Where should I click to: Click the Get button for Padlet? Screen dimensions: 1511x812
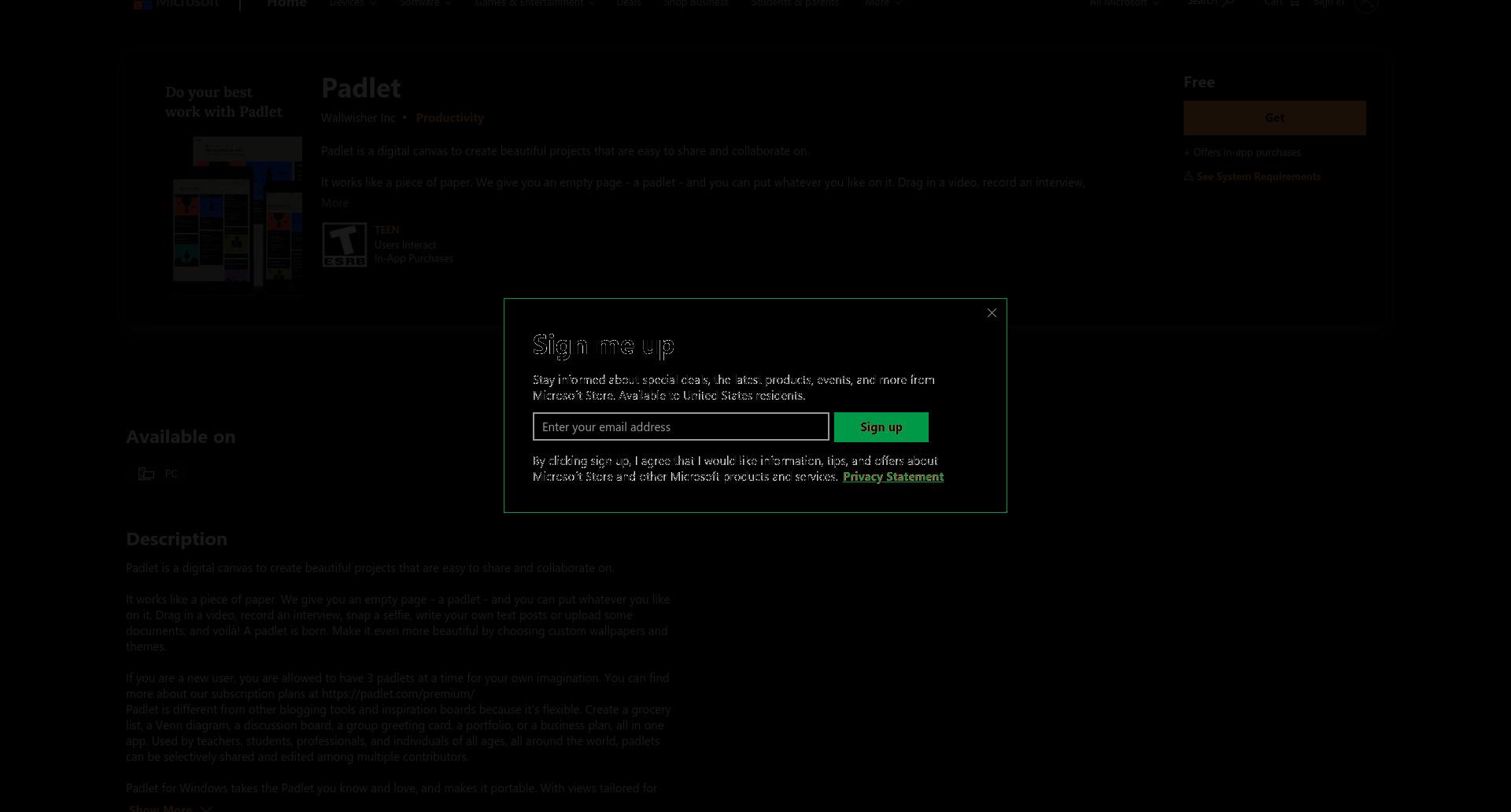tap(1275, 118)
